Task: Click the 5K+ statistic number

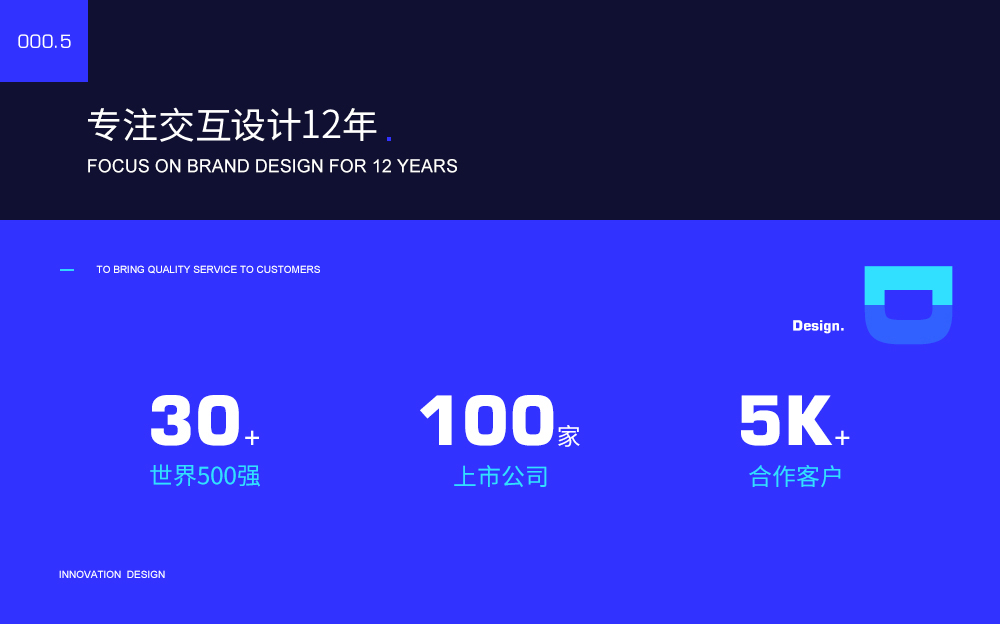Action: coord(795,420)
